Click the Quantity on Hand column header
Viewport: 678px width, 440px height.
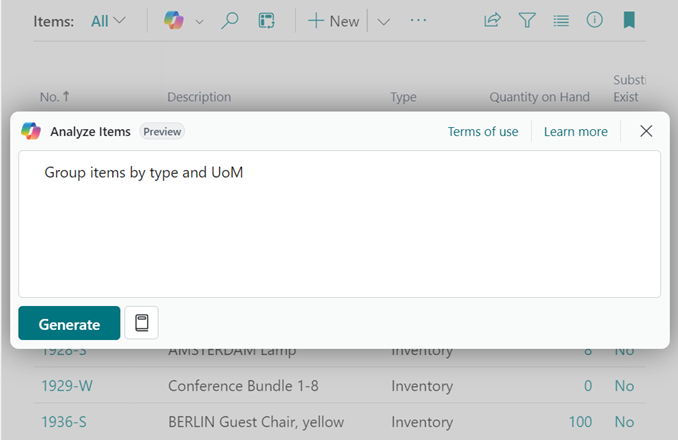[539, 97]
